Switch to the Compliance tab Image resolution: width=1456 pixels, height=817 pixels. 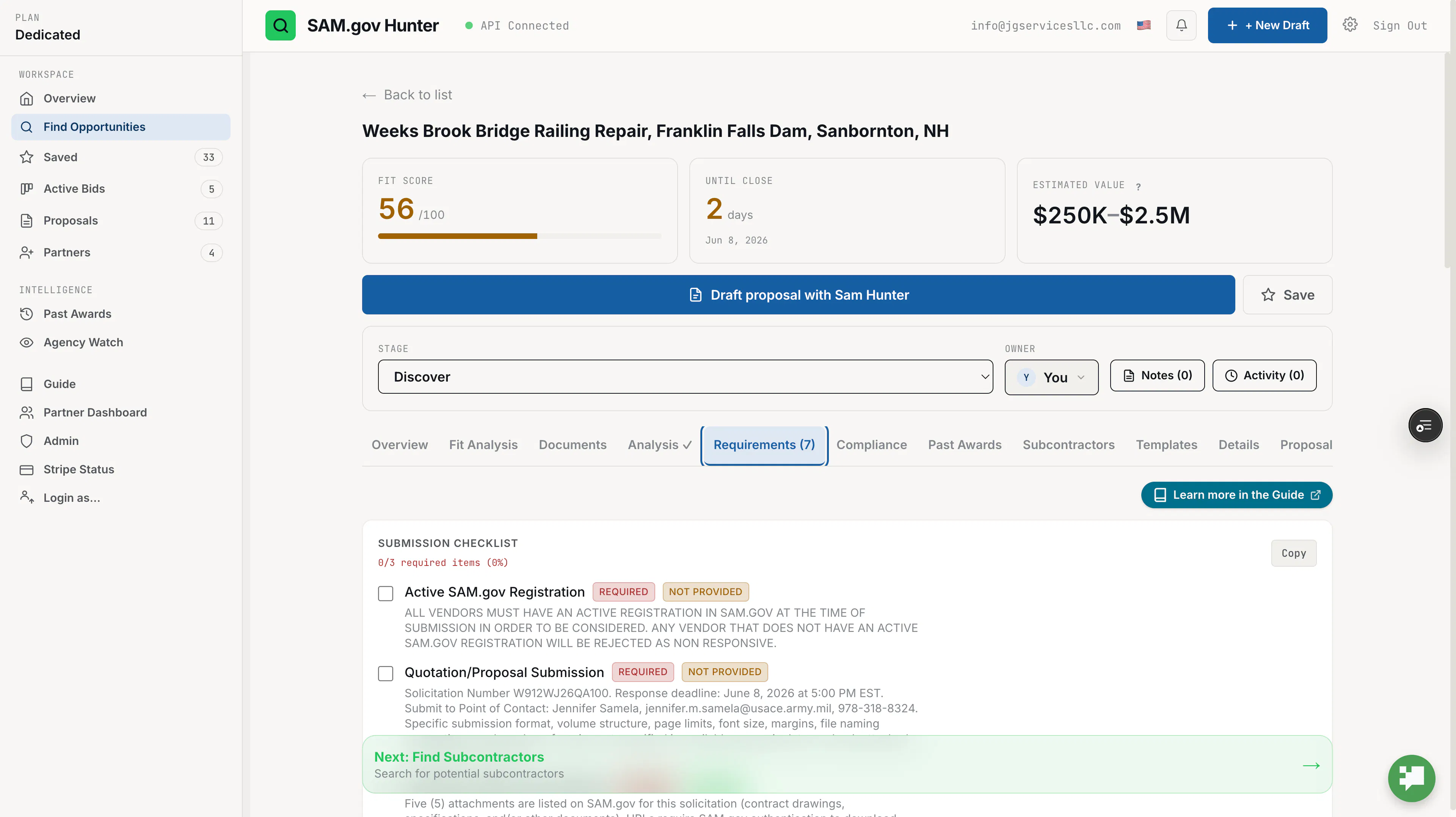872,445
